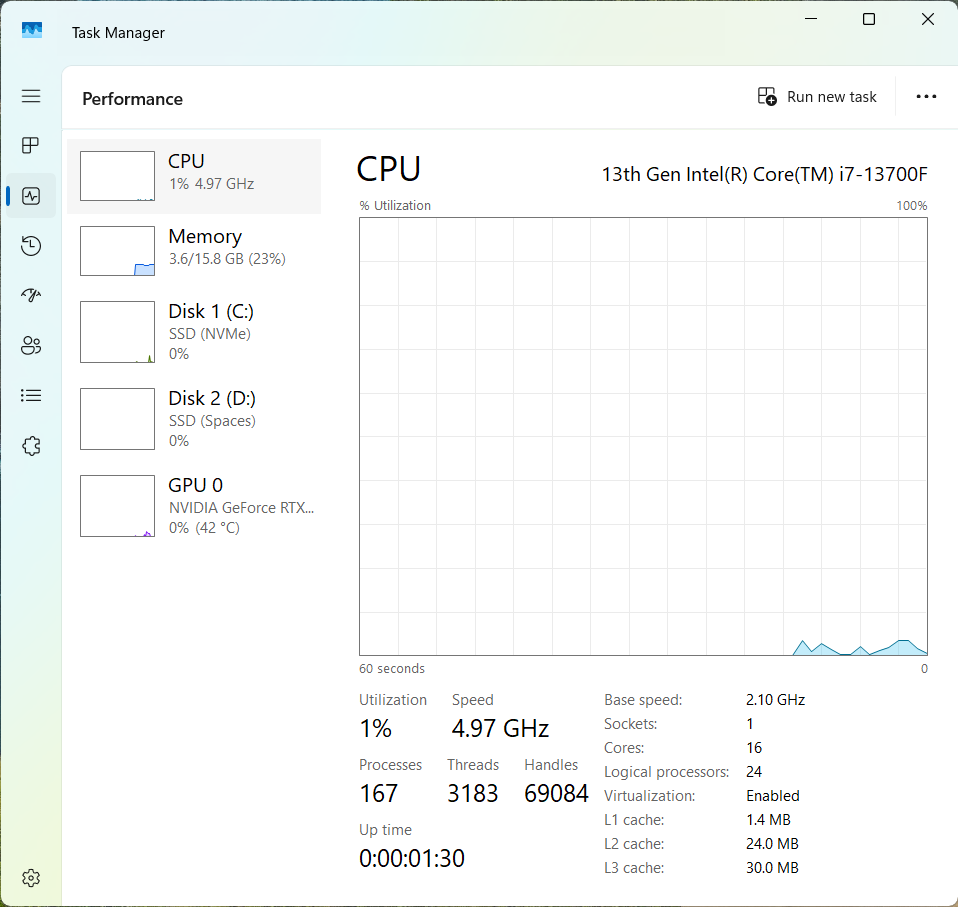Screen dimensions: 958x907
Task: Click the Memory usage mini graph
Action: 117,251
